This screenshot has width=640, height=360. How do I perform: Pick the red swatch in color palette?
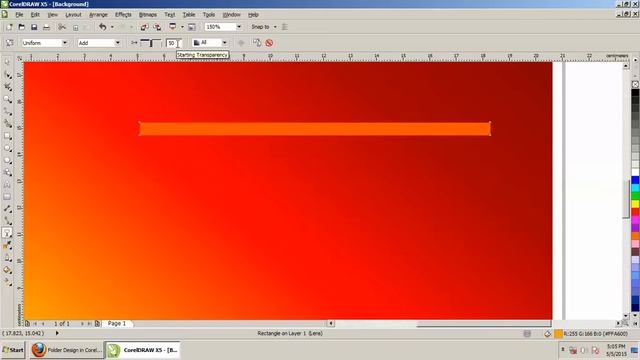pyautogui.click(x=635, y=212)
